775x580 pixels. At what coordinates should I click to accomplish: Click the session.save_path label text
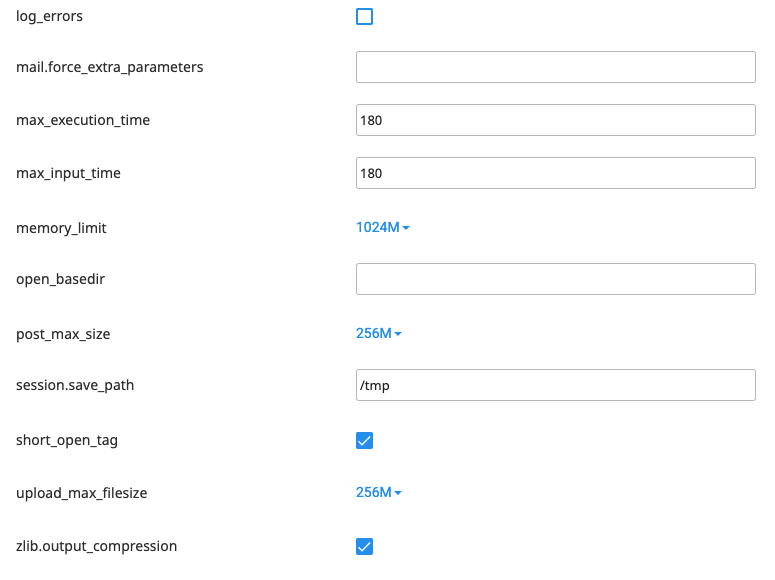point(75,385)
